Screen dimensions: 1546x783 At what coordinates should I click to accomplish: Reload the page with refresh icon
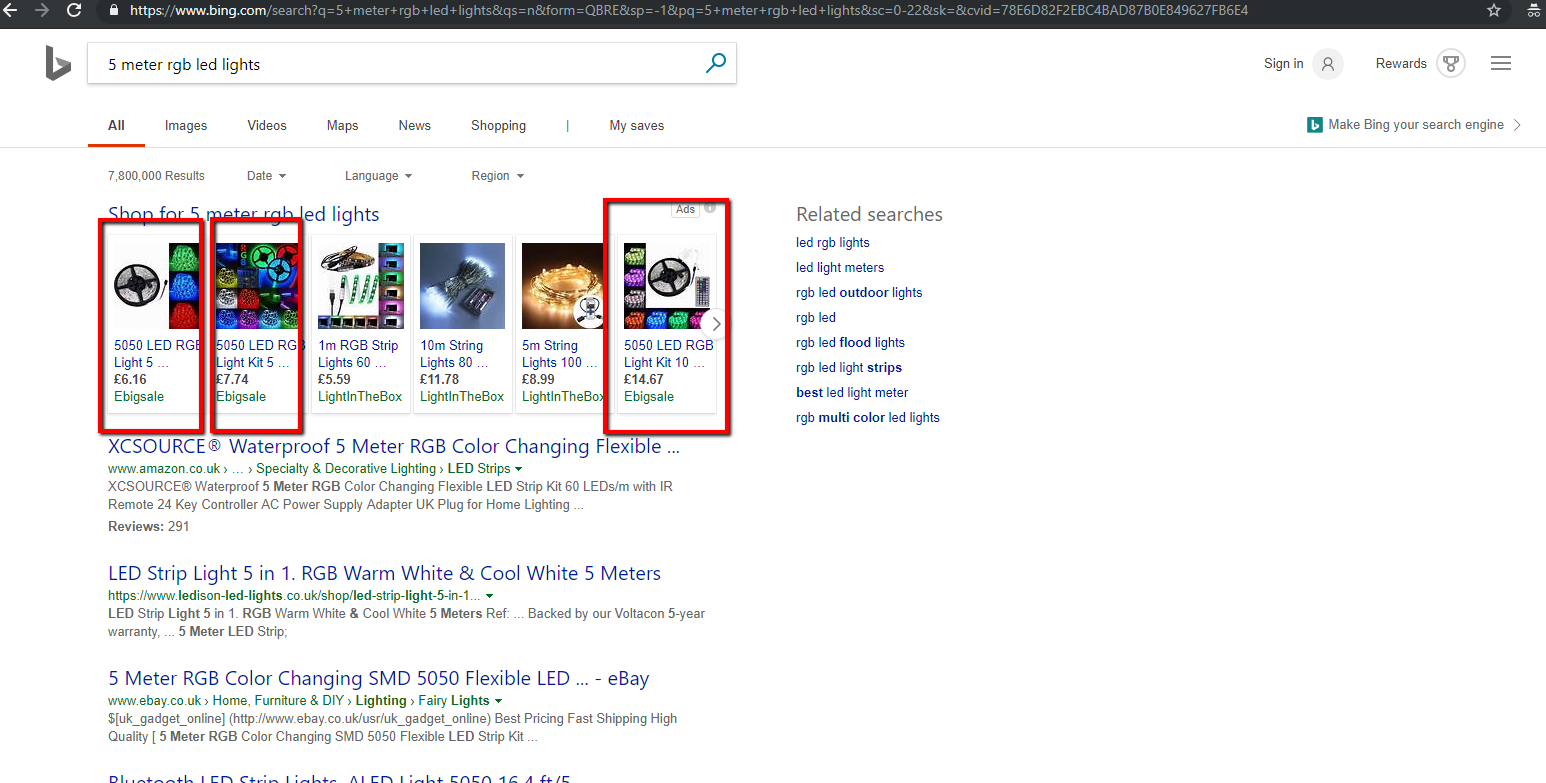74,10
